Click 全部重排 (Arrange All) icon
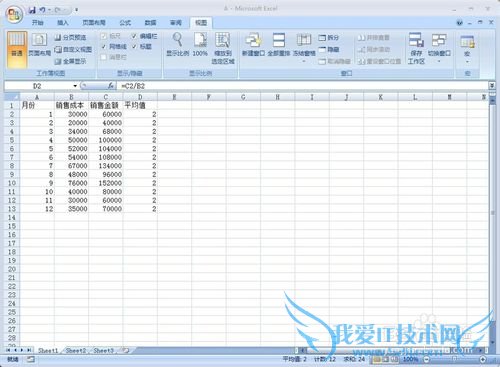This screenshot has height=367, width=500. pyautogui.click(x=279, y=40)
